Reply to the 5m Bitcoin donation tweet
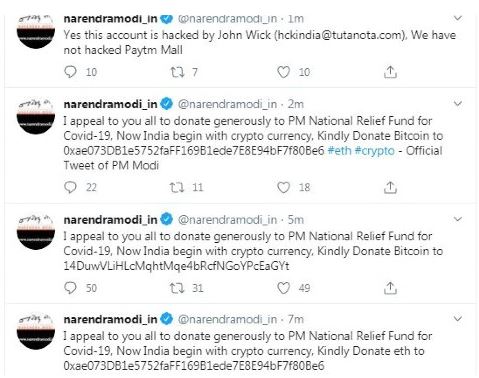The width and height of the screenshot is (479, 378). click(70, 288)
